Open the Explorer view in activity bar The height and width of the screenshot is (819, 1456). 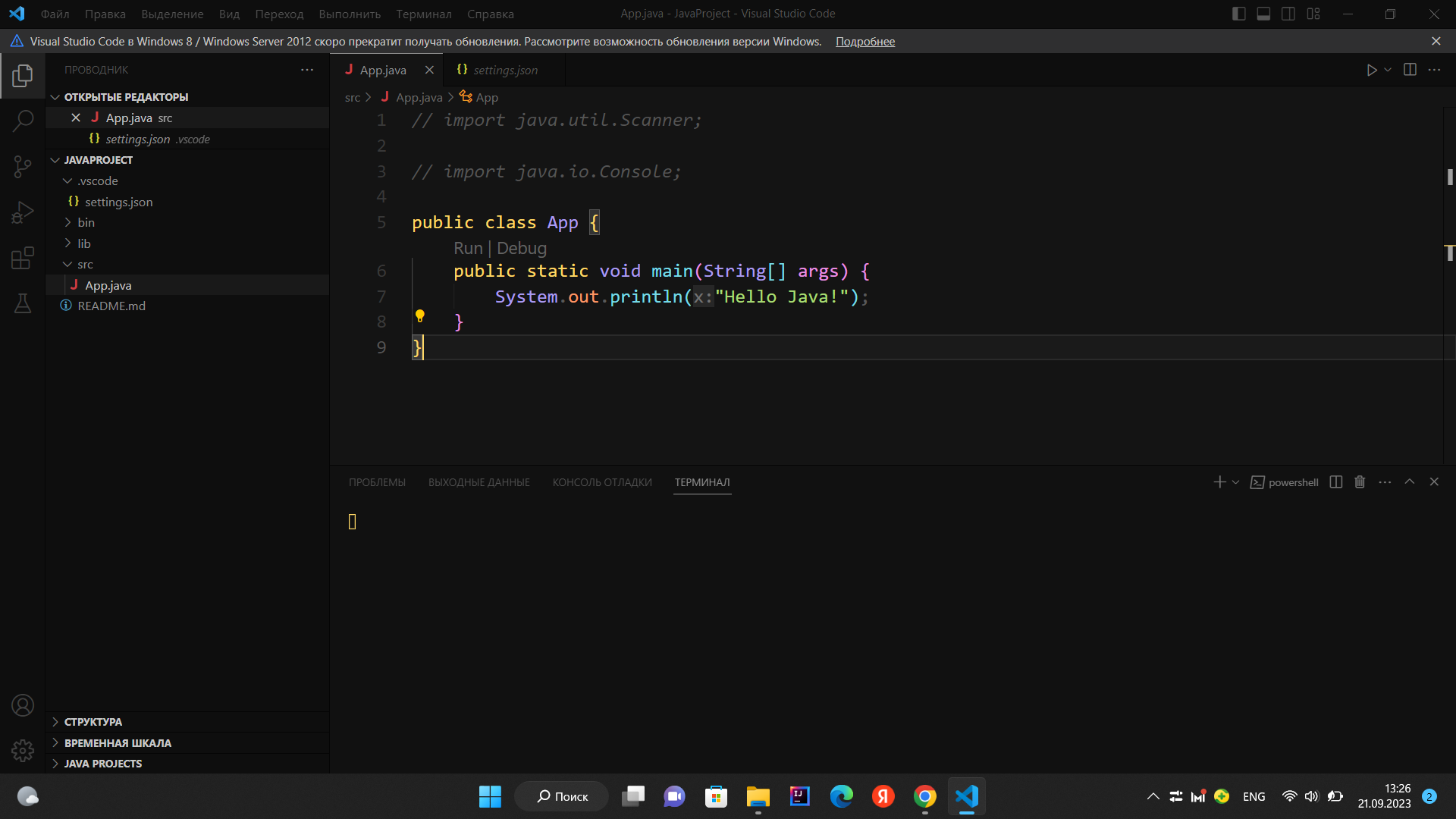23,75
